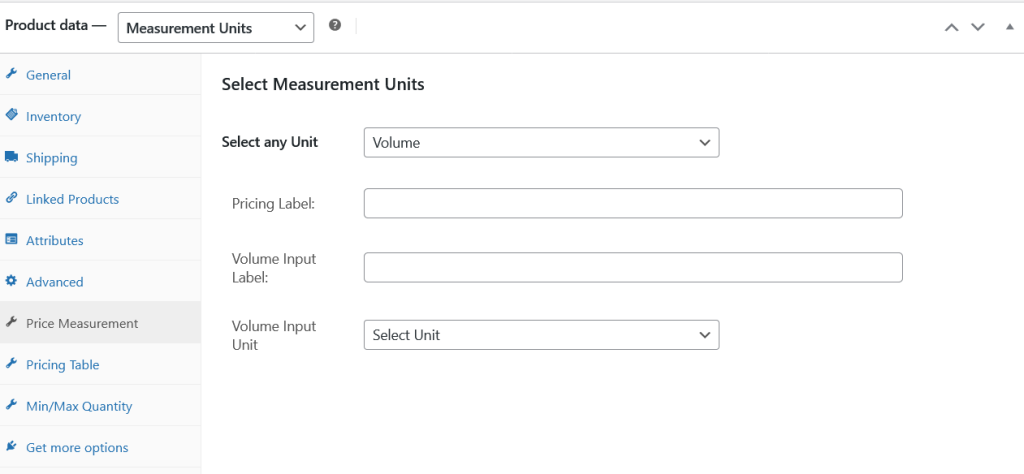The width and height of the screenshot is (1024, 474).
Task: Open the Select any Unit dropdown
Action: [x=541, y=143]
